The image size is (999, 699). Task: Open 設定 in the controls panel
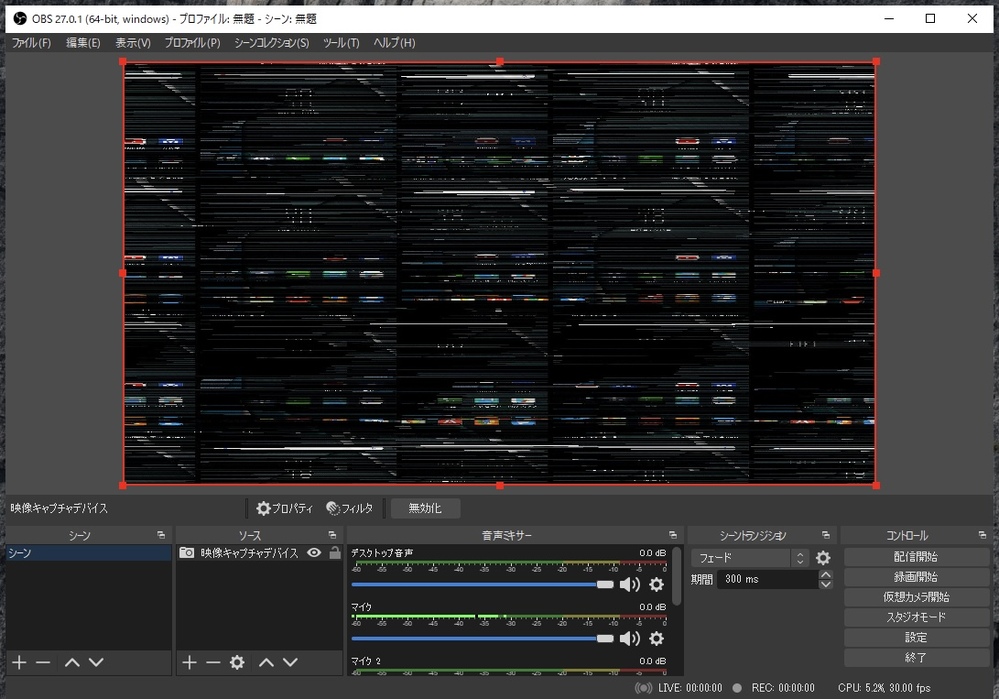coord(916,637)
